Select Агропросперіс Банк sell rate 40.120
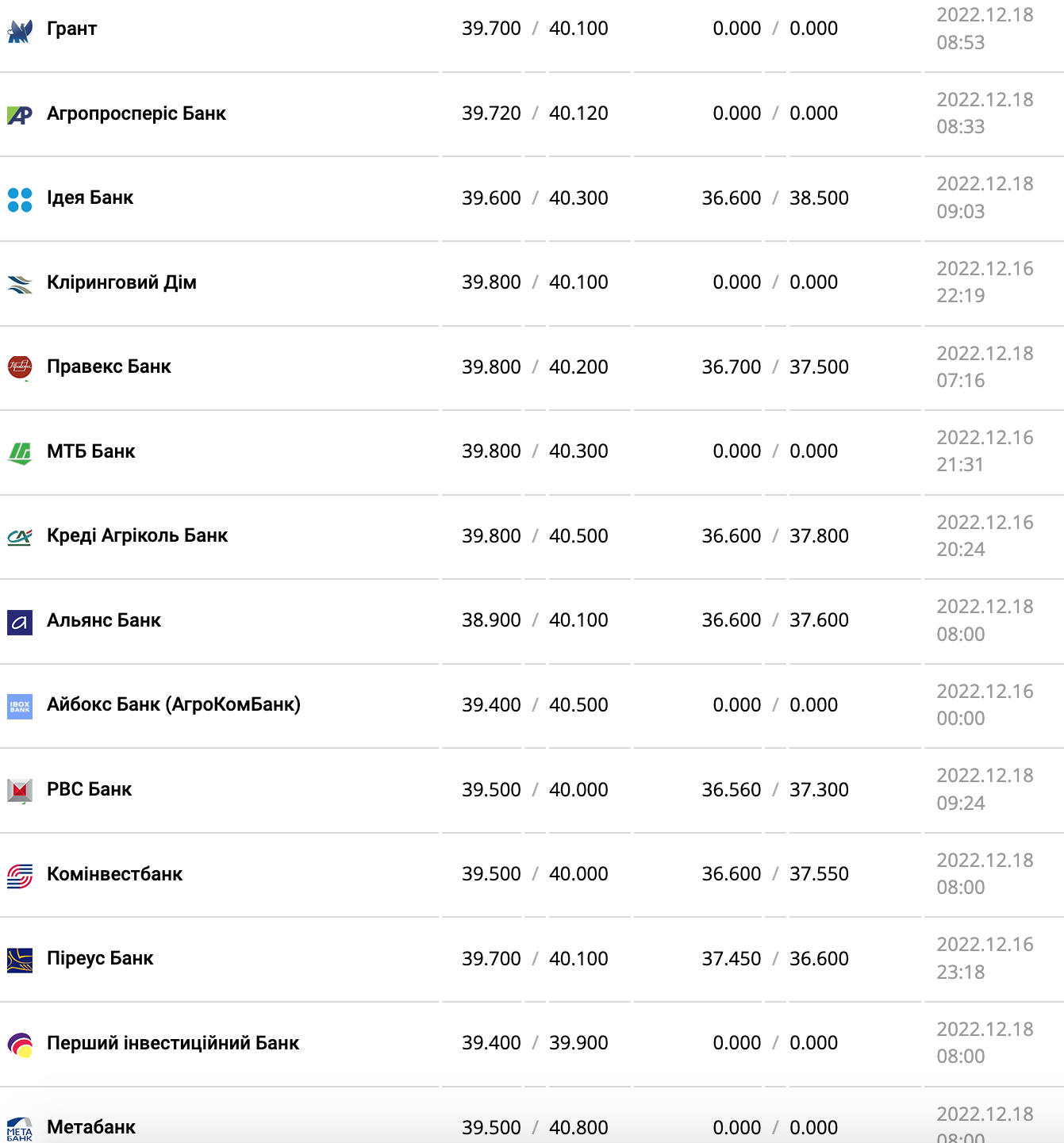The image size is (1064, 1143). [x=579, y=113]
